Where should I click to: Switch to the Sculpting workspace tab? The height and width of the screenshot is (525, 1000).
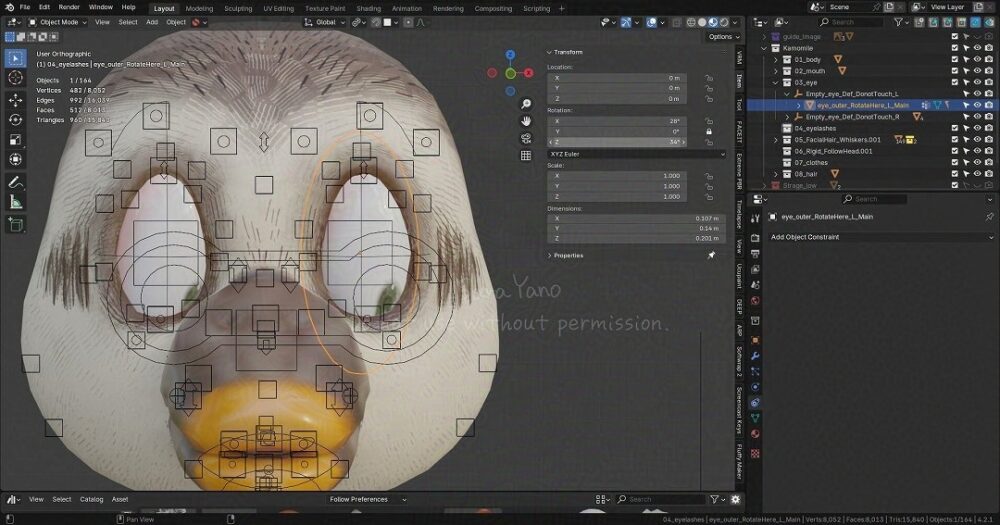pyautogui.click(x=238, y=8)
